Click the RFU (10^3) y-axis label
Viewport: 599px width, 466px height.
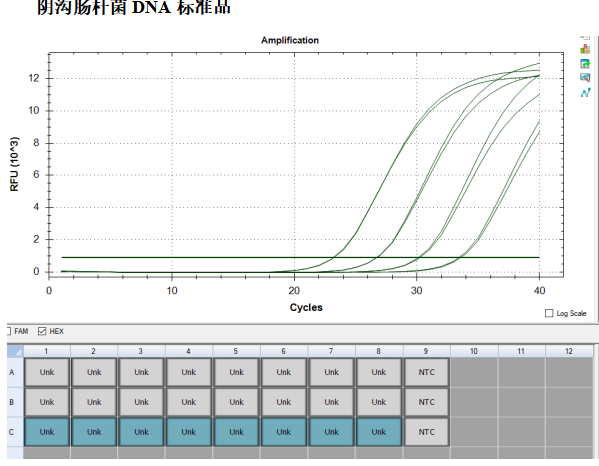point(14,163)
